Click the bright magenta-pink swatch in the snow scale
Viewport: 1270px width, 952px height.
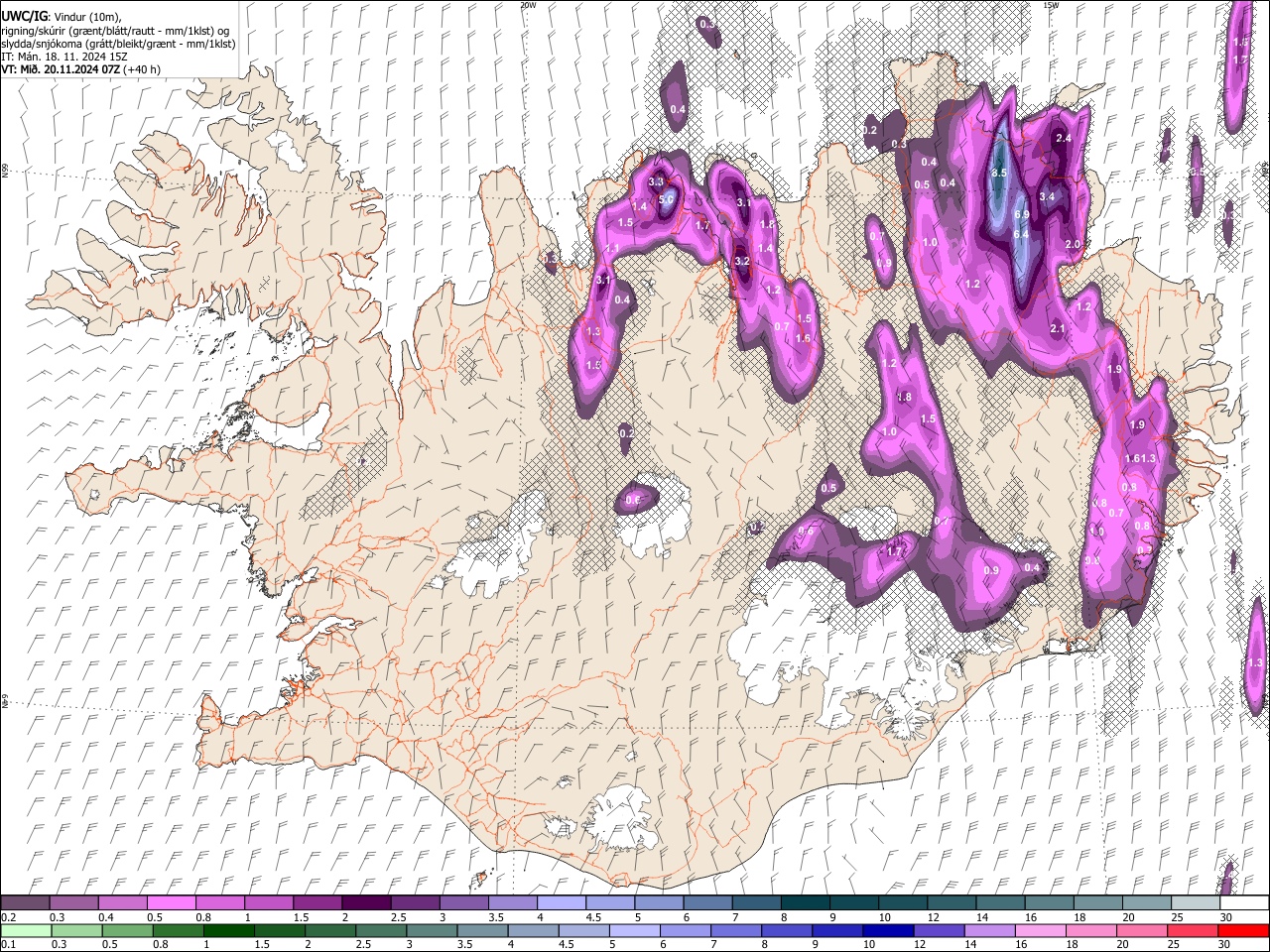tap(171, 902)
